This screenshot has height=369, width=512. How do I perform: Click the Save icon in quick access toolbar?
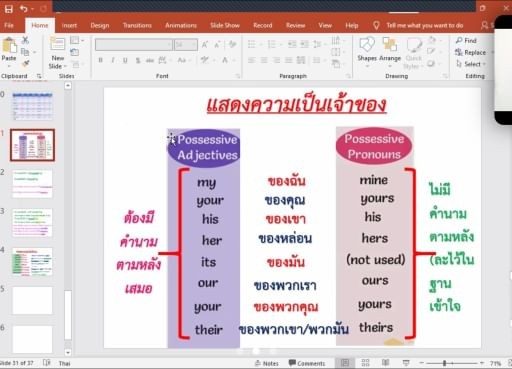(8, 9)
